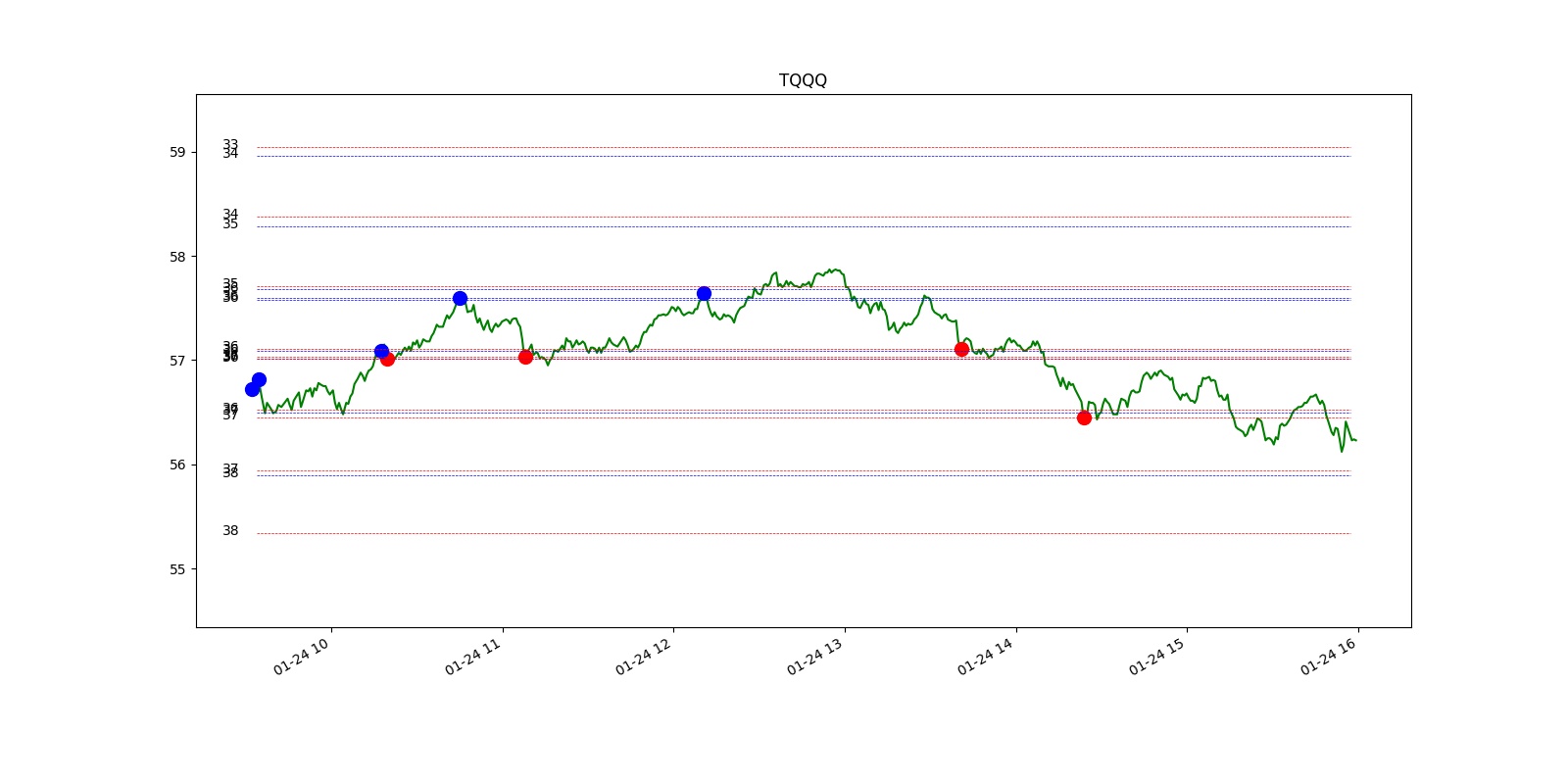The image size is (1568, 784).
Task: Click x-axis label 01-24 15
Action: [x=1156, y=656]
